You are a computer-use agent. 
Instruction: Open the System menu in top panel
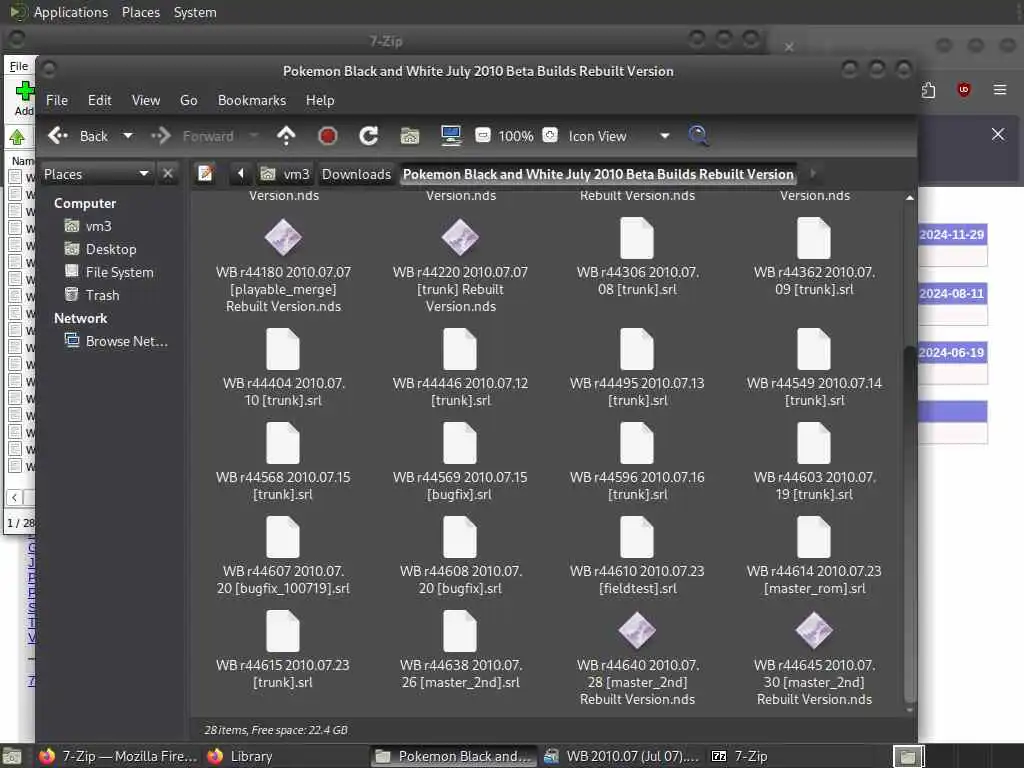(195, 12)
